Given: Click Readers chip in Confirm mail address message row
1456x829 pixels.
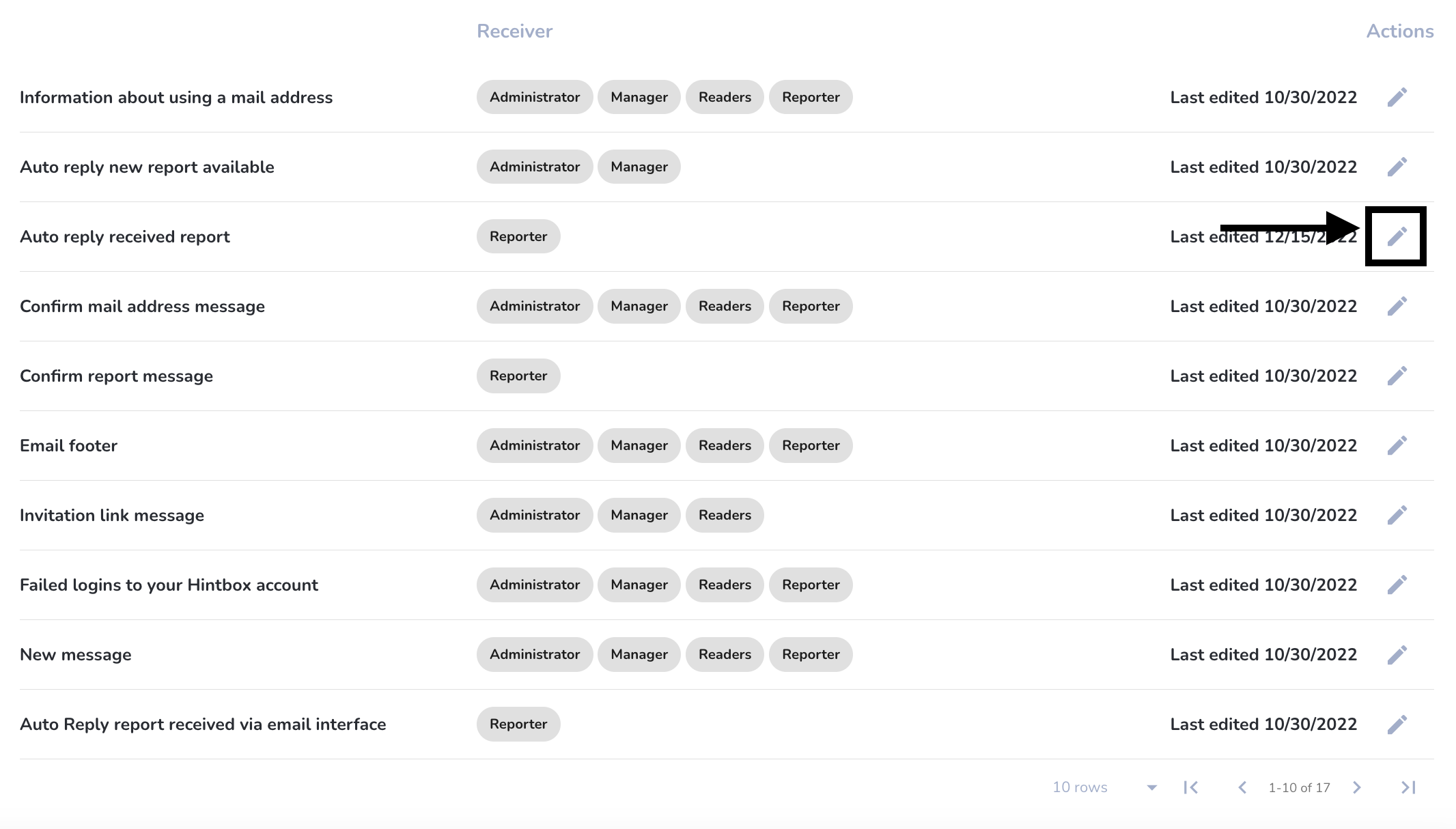Looking at the screenshot, I should (x=725, y=306).
